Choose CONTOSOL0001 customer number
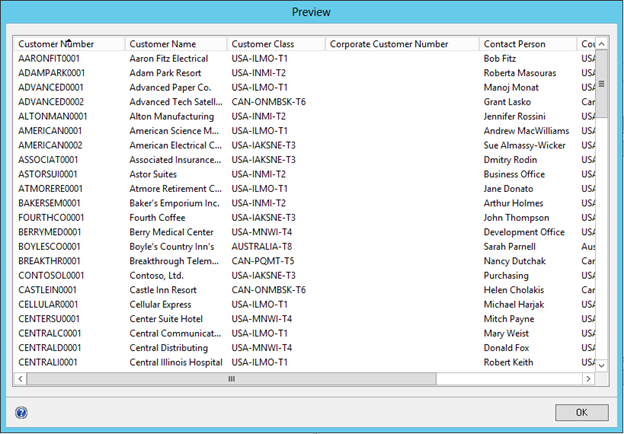 click(x=51, y=276)
